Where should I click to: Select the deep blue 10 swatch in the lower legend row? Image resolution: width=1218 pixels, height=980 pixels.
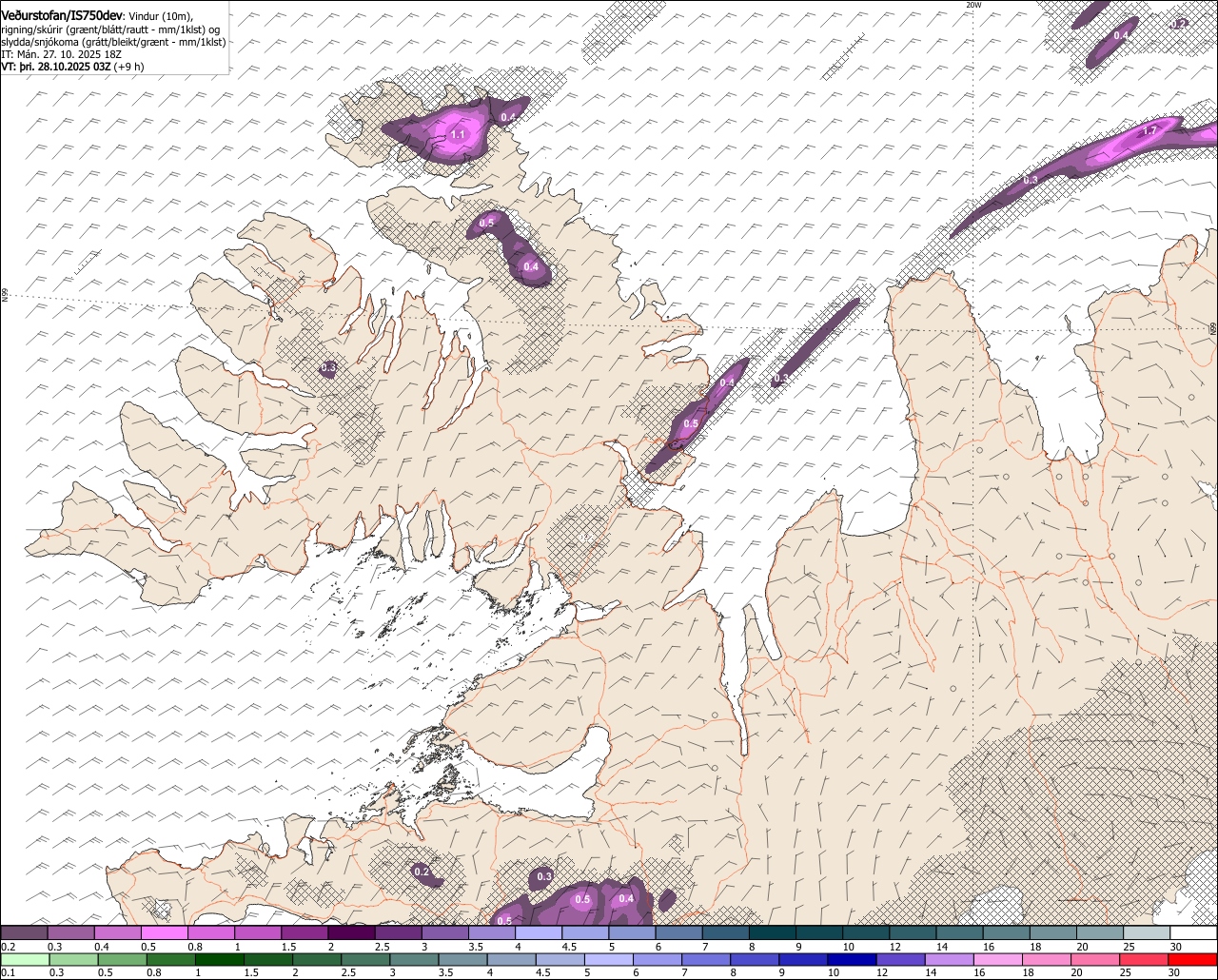(853, 960)
